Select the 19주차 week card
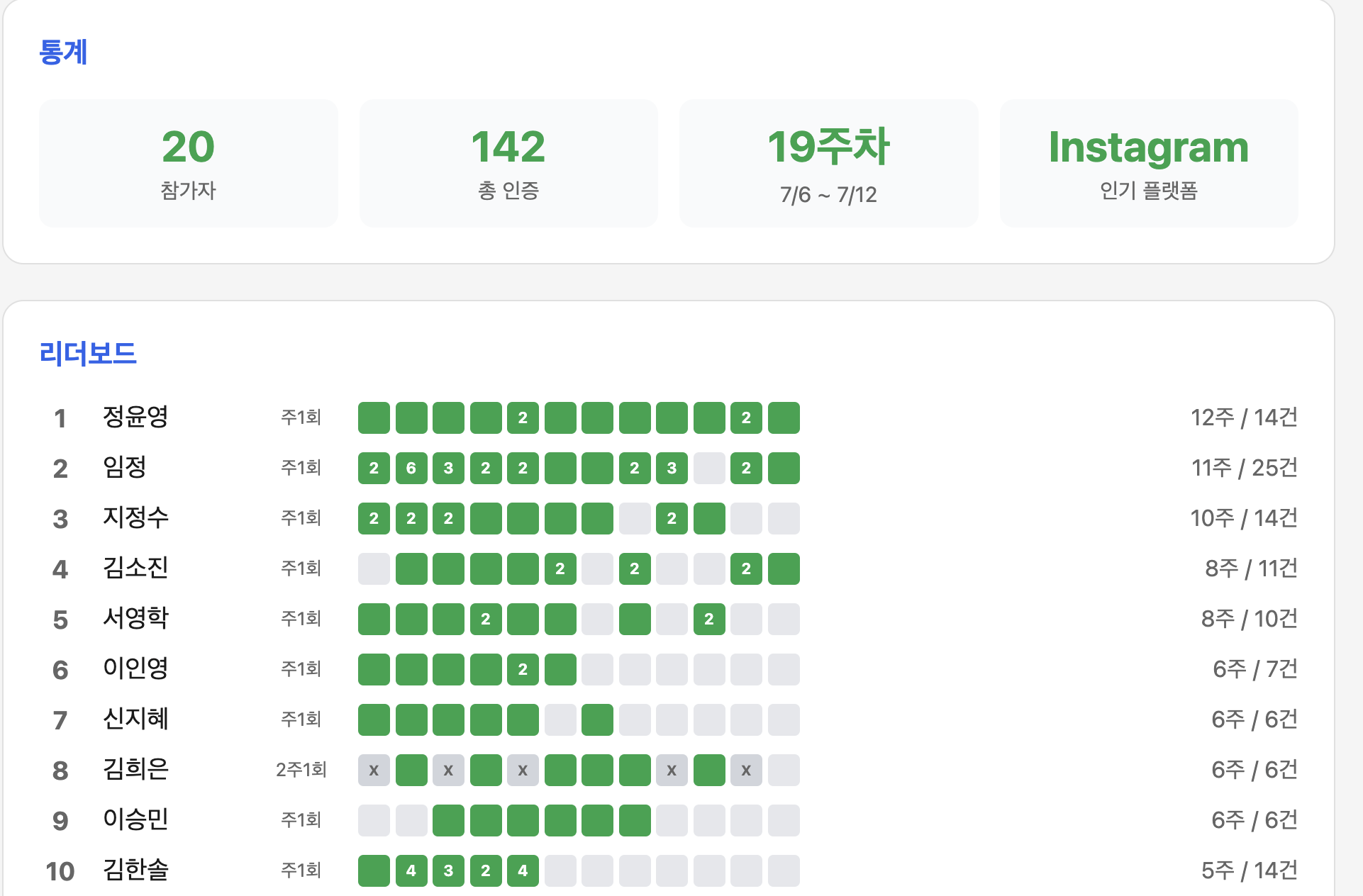The width and height of the screenshot is (1363, 896). 828,163
